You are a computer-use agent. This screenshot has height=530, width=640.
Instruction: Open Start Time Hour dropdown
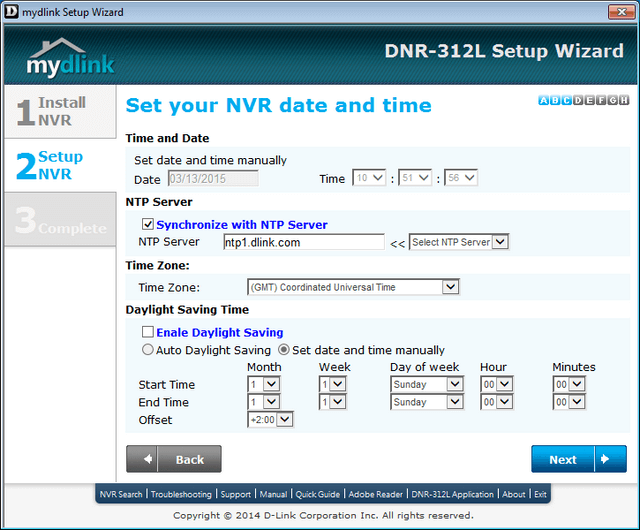(497, 384)
